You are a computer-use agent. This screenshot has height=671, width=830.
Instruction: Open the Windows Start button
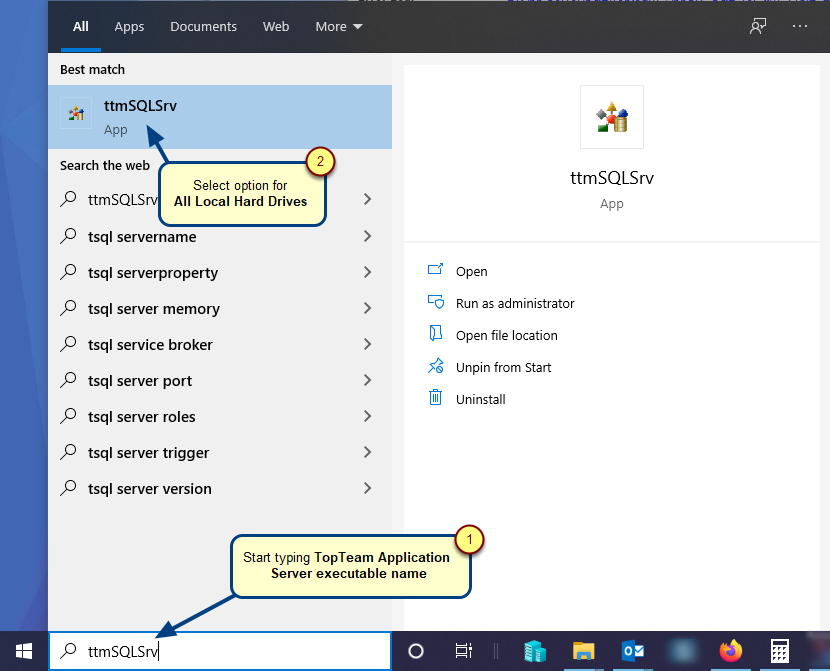[24, 651]
